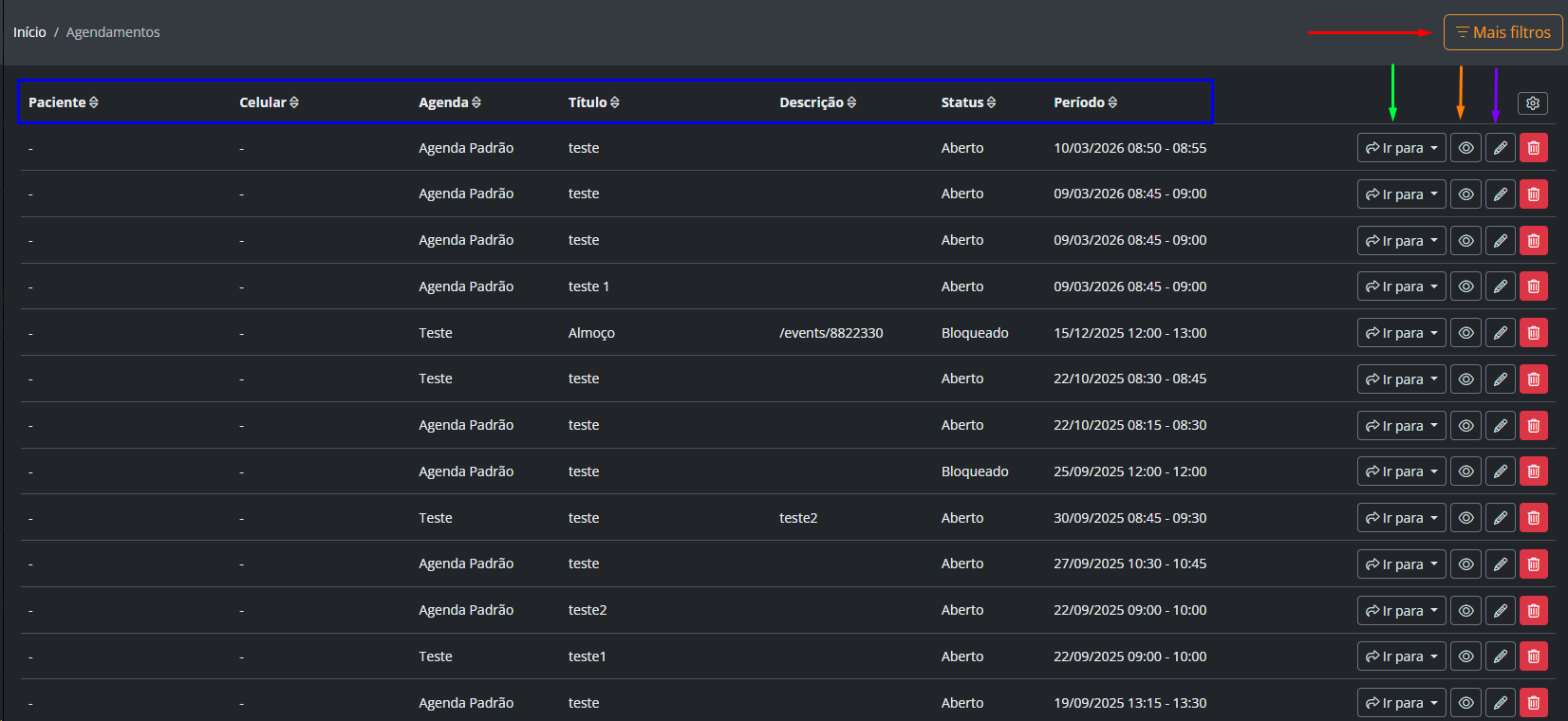Sort appointments by Título column
Screen dimensions: 1568x721
(x=593, y=102)
